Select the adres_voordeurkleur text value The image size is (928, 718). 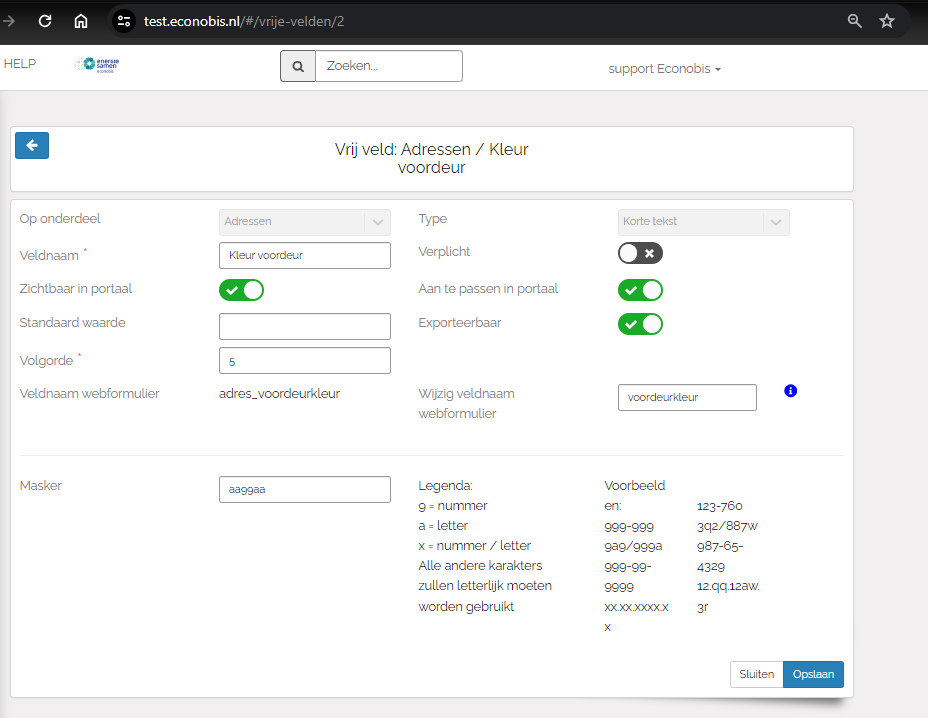pos(279,394)
